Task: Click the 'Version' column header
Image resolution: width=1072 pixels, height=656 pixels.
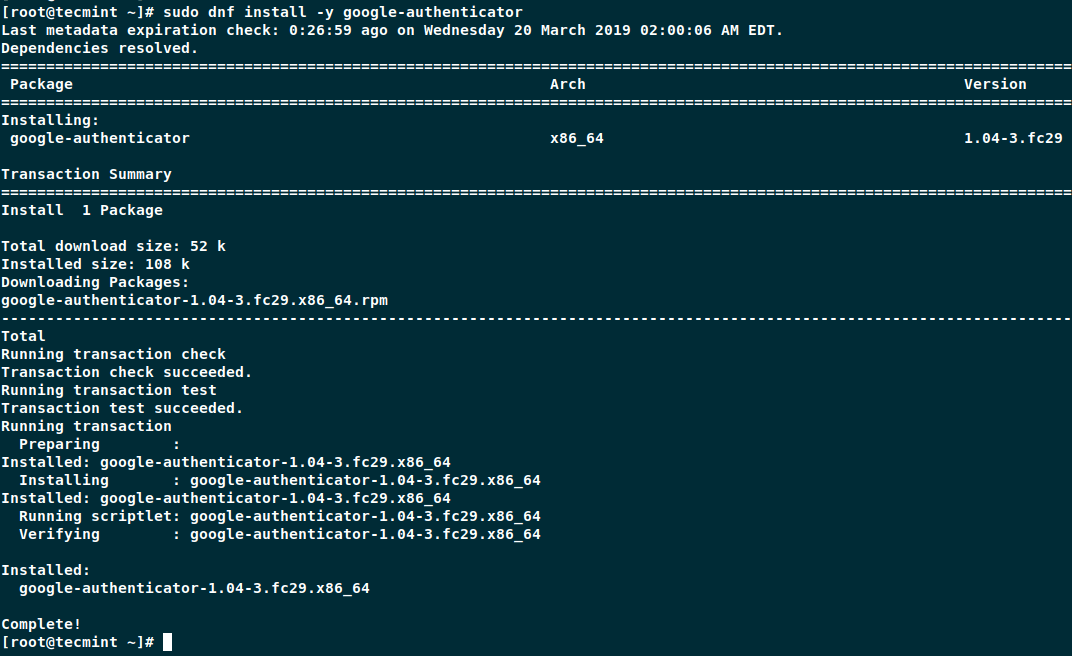Action: [995, 84]
